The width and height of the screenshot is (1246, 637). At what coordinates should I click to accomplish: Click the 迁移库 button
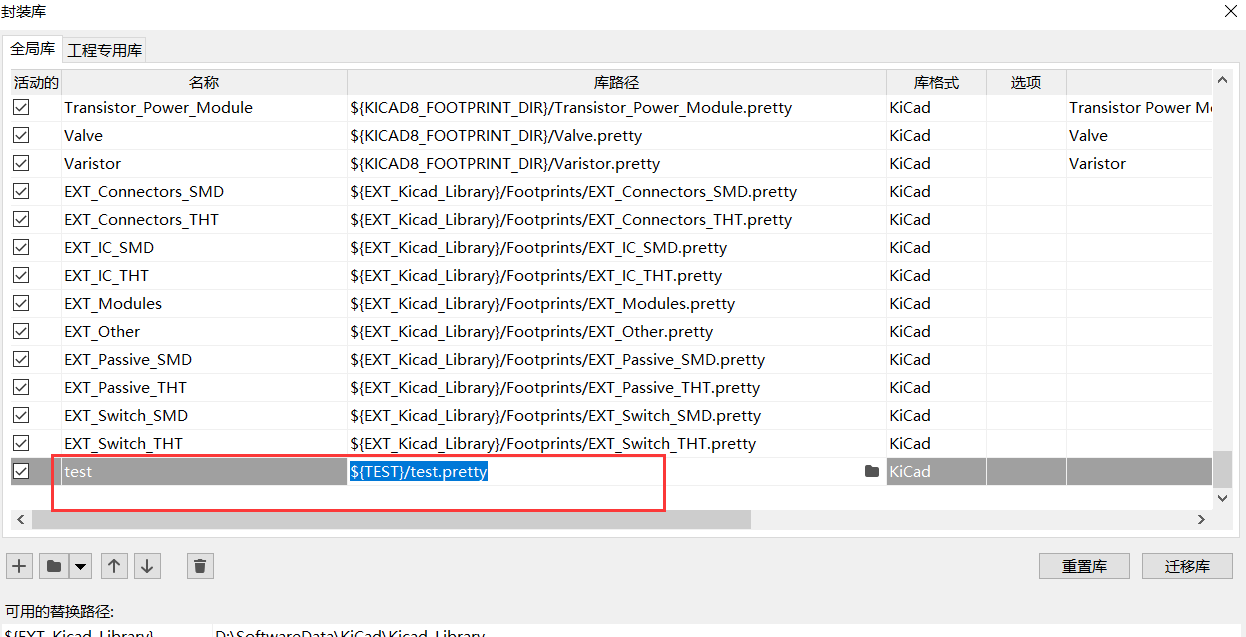point(1187,566)
